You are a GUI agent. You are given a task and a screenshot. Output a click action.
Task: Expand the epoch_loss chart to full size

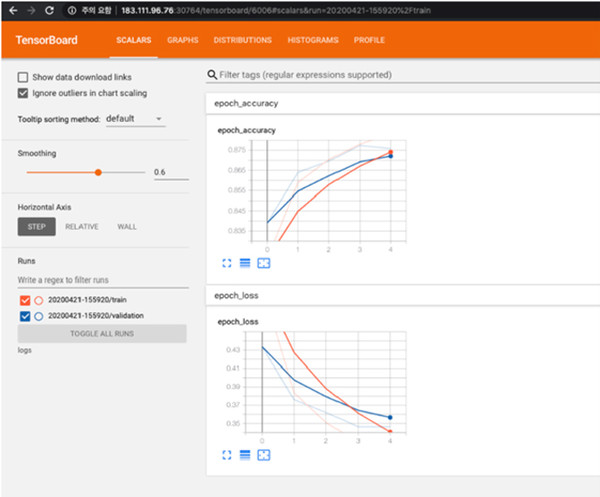tap(226, 455)
